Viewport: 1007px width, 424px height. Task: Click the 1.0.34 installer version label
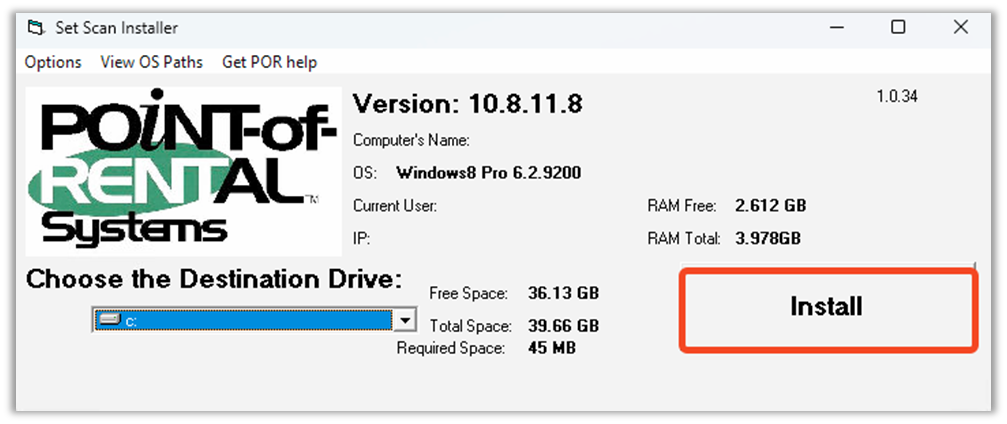(897, 97)
